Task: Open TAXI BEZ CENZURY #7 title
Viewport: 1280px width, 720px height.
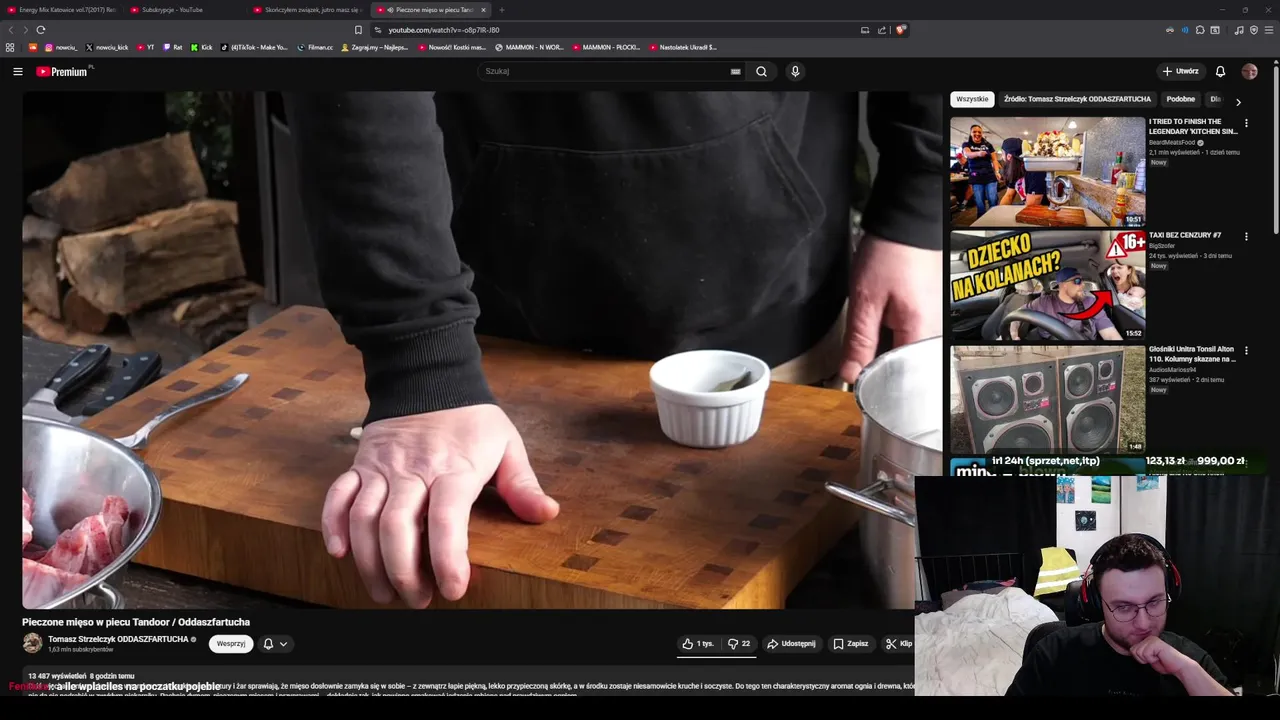Action: tap(1185, 235)
